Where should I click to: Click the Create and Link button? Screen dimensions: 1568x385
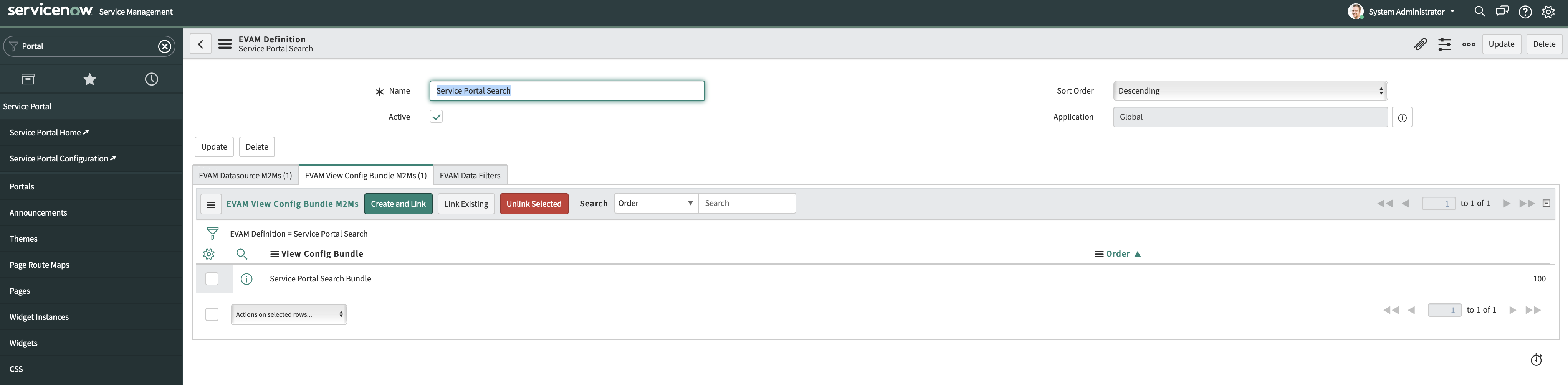pyautogui.click(x=398, y=203)
